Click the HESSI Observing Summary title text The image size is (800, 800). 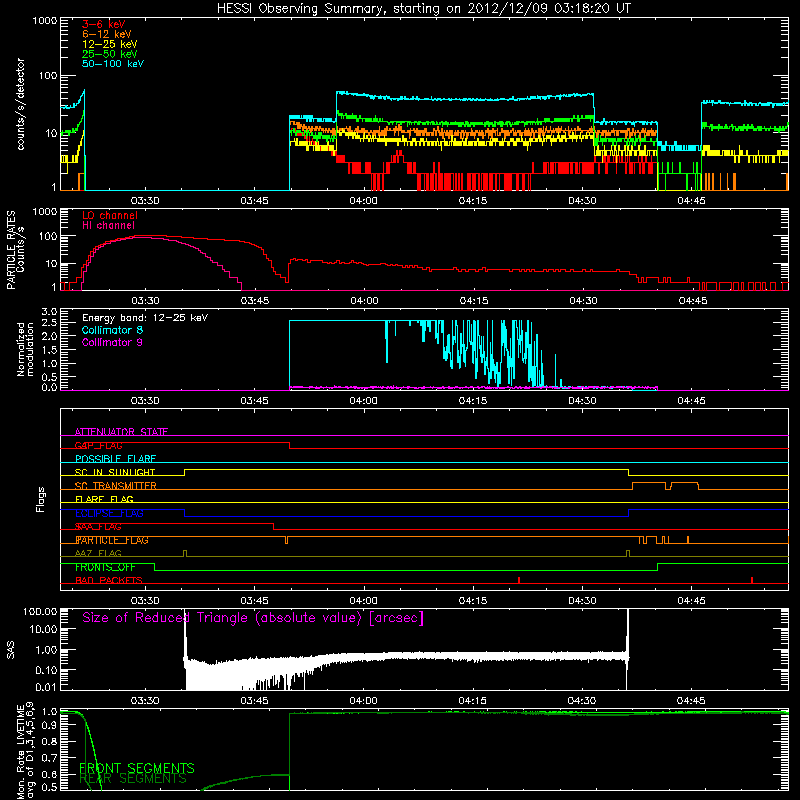[x=423, y=9]
